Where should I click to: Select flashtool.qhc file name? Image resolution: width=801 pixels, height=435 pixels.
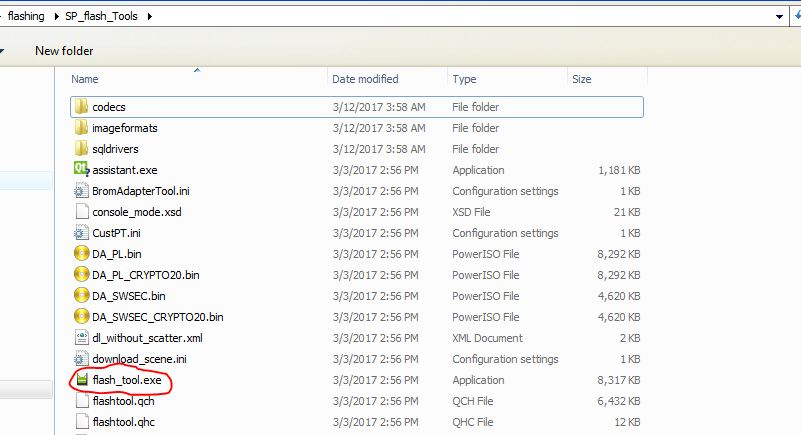pyautogui.click(x=124, y=422)
